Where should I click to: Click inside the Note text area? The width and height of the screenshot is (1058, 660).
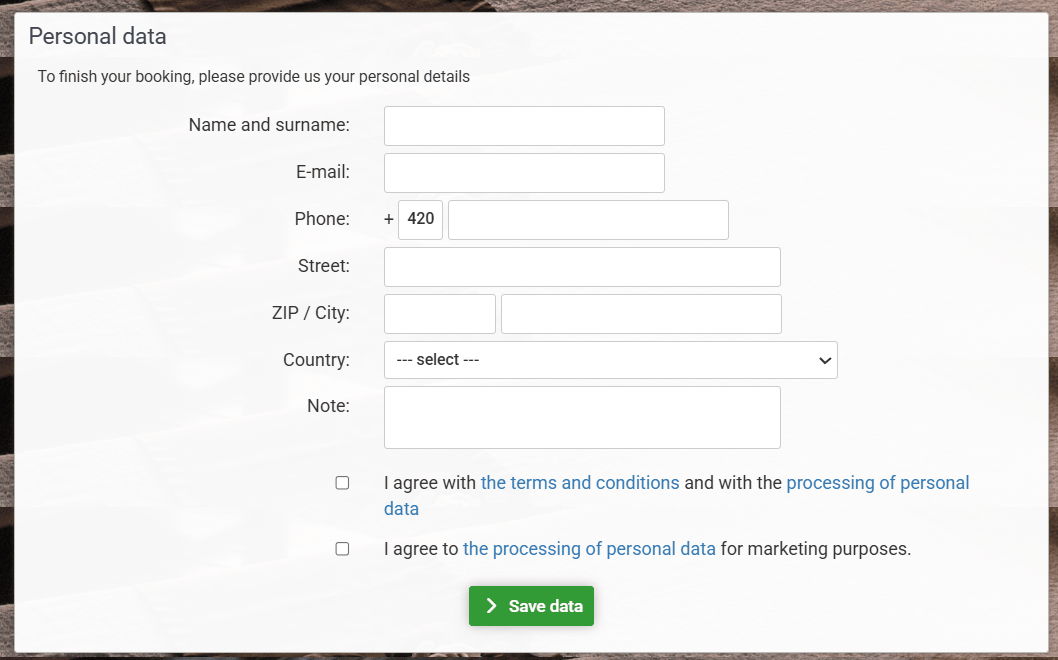coord(582,417)
